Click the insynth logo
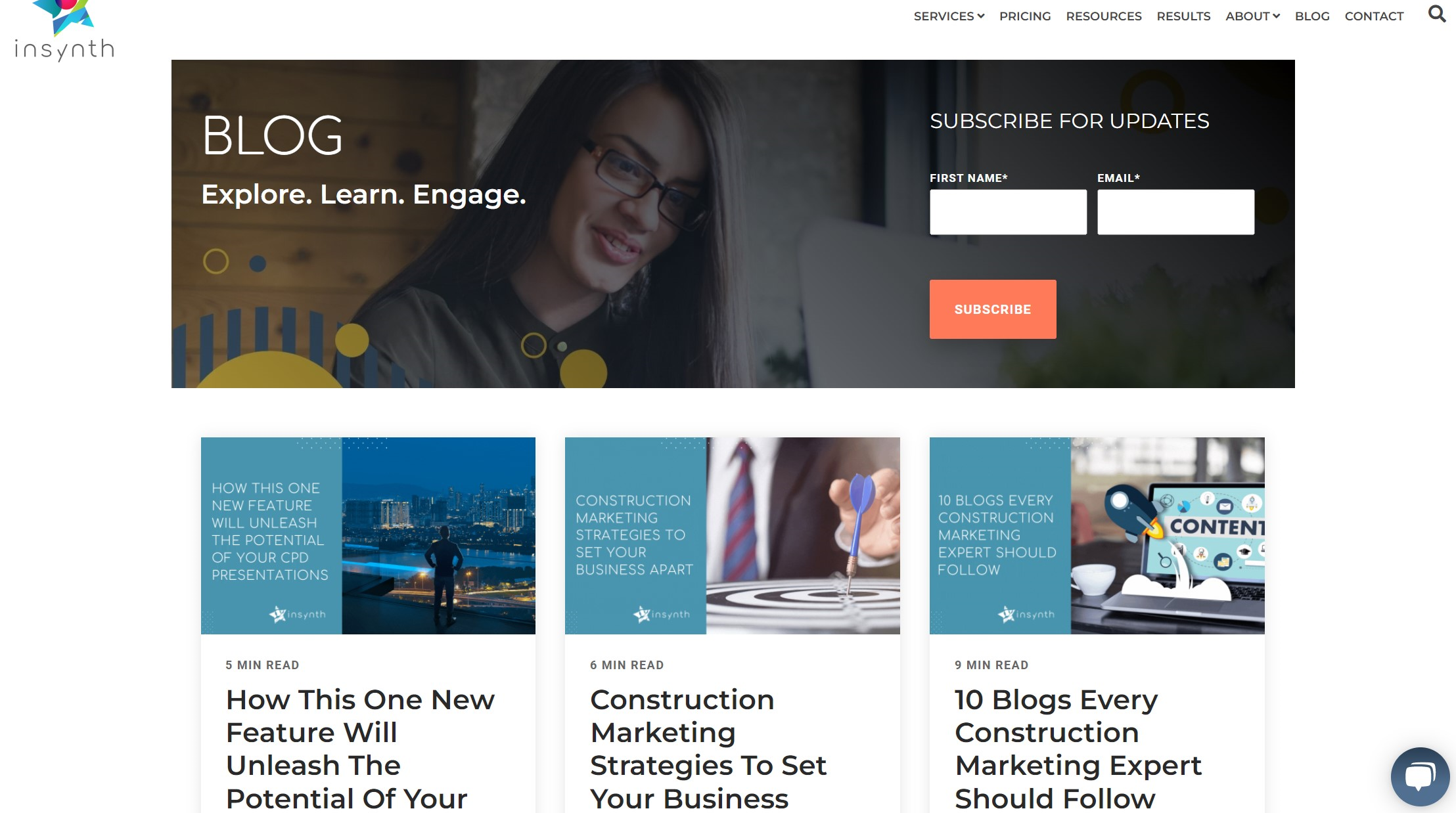The image size is (1456, 813). point(64,31)
